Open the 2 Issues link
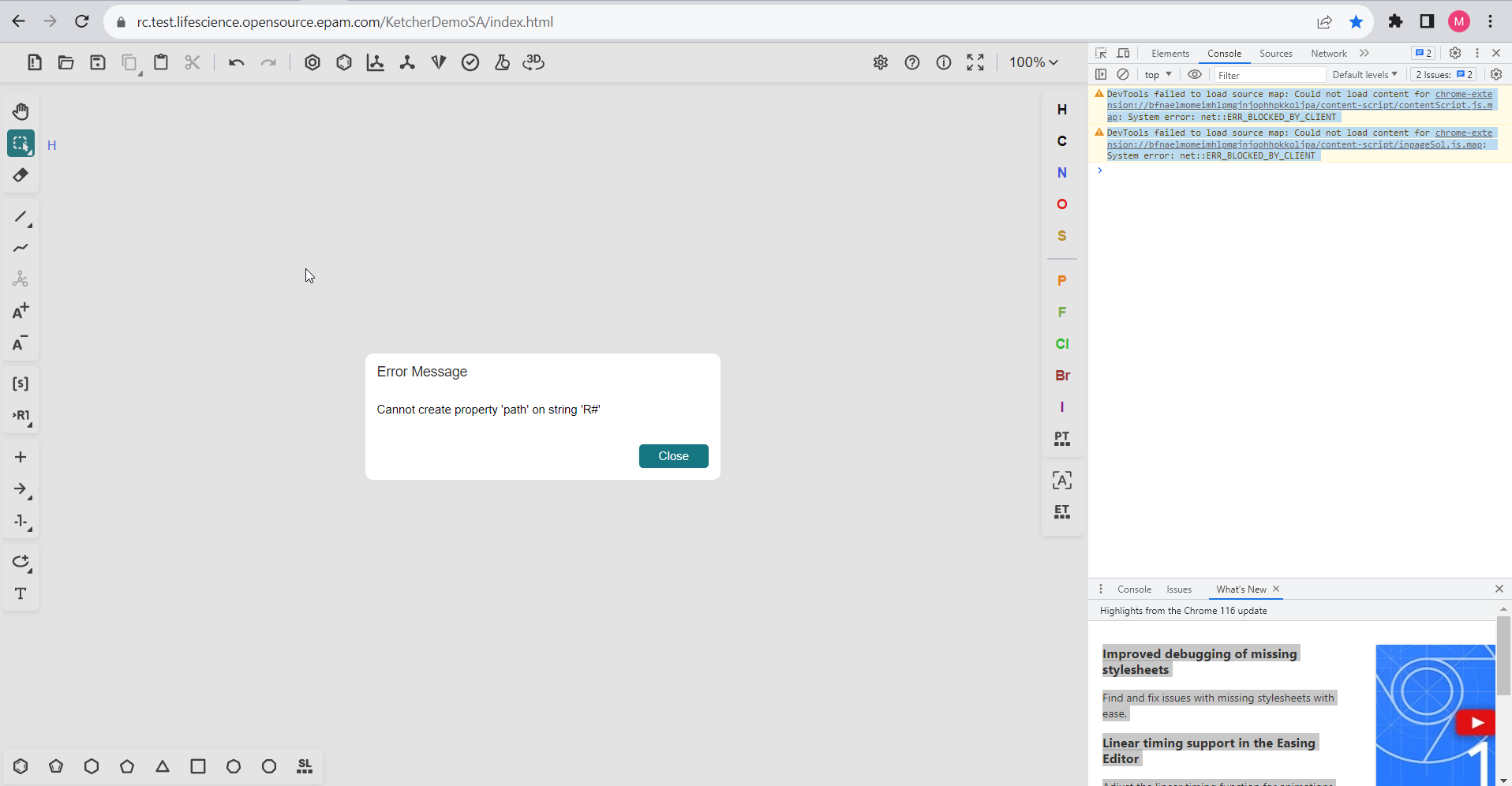 [x=1443, y=74]
